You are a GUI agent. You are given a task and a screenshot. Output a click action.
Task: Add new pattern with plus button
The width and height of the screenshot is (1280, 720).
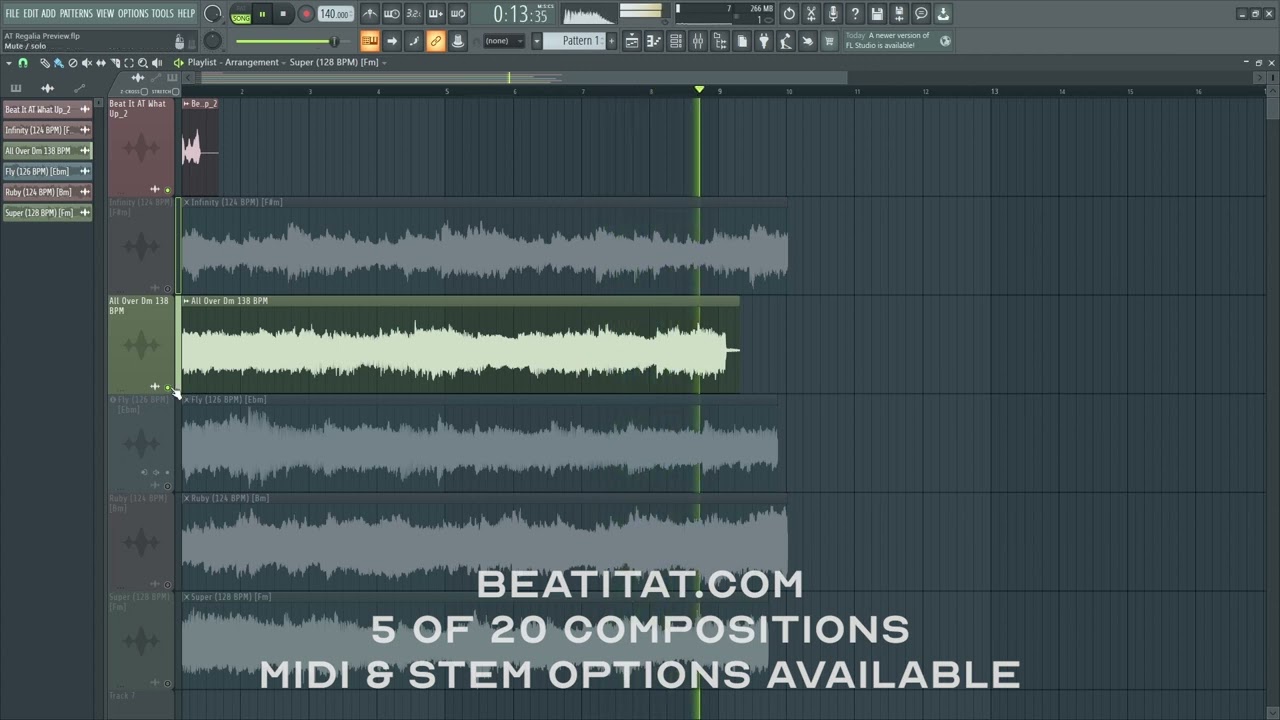(611, 41)
